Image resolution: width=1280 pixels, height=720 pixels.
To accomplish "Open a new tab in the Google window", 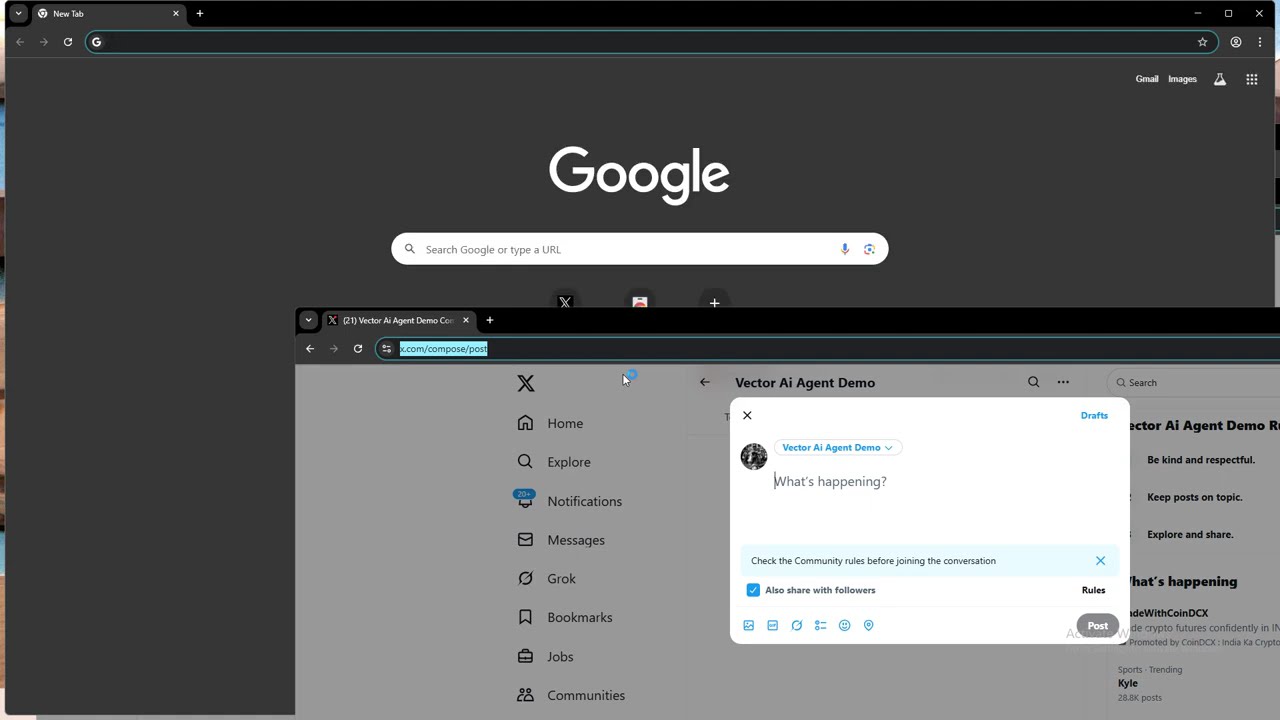I will 200,14.
